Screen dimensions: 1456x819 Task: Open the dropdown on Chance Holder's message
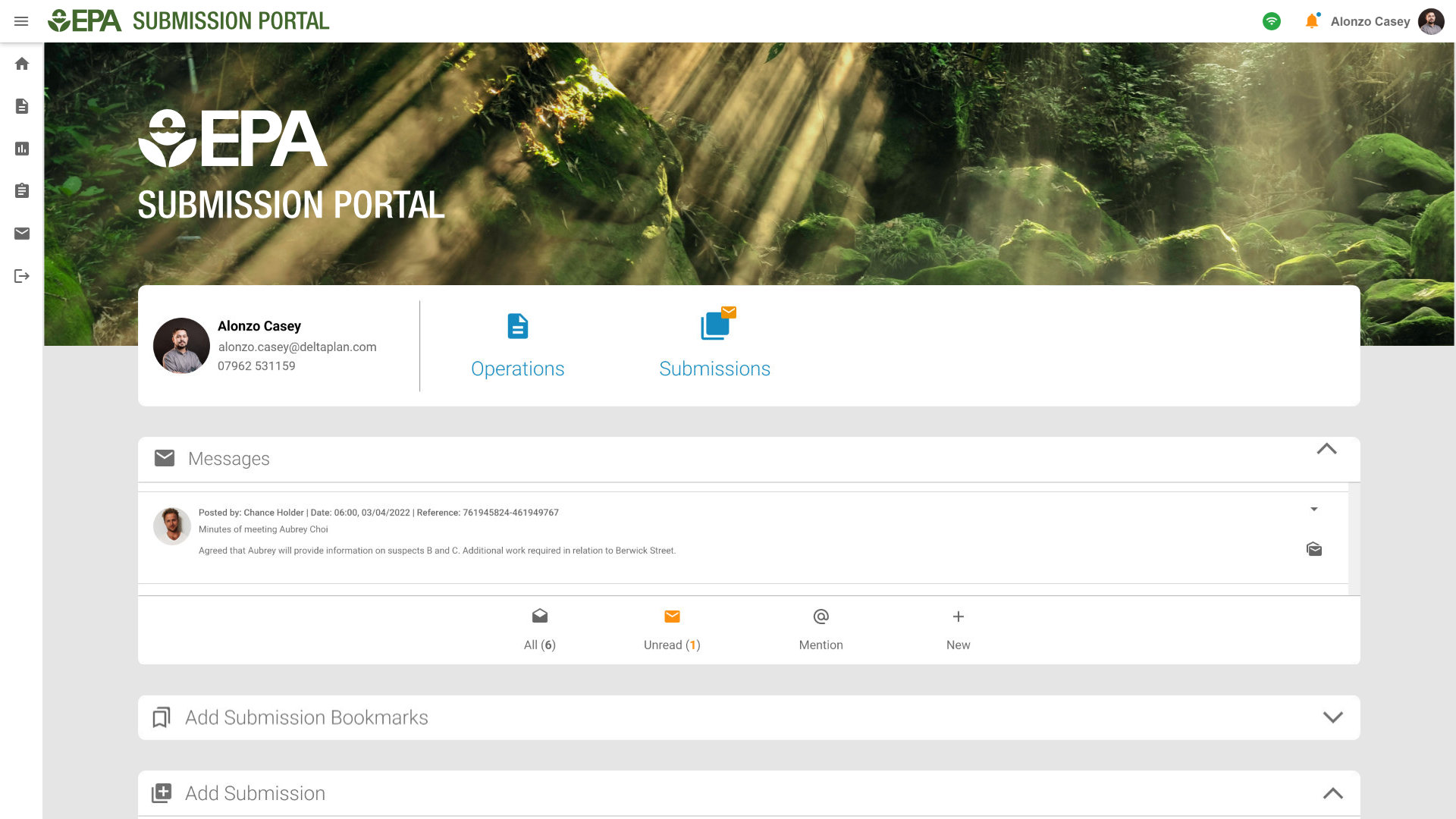pyautogui.click(x=1315, y=510)
